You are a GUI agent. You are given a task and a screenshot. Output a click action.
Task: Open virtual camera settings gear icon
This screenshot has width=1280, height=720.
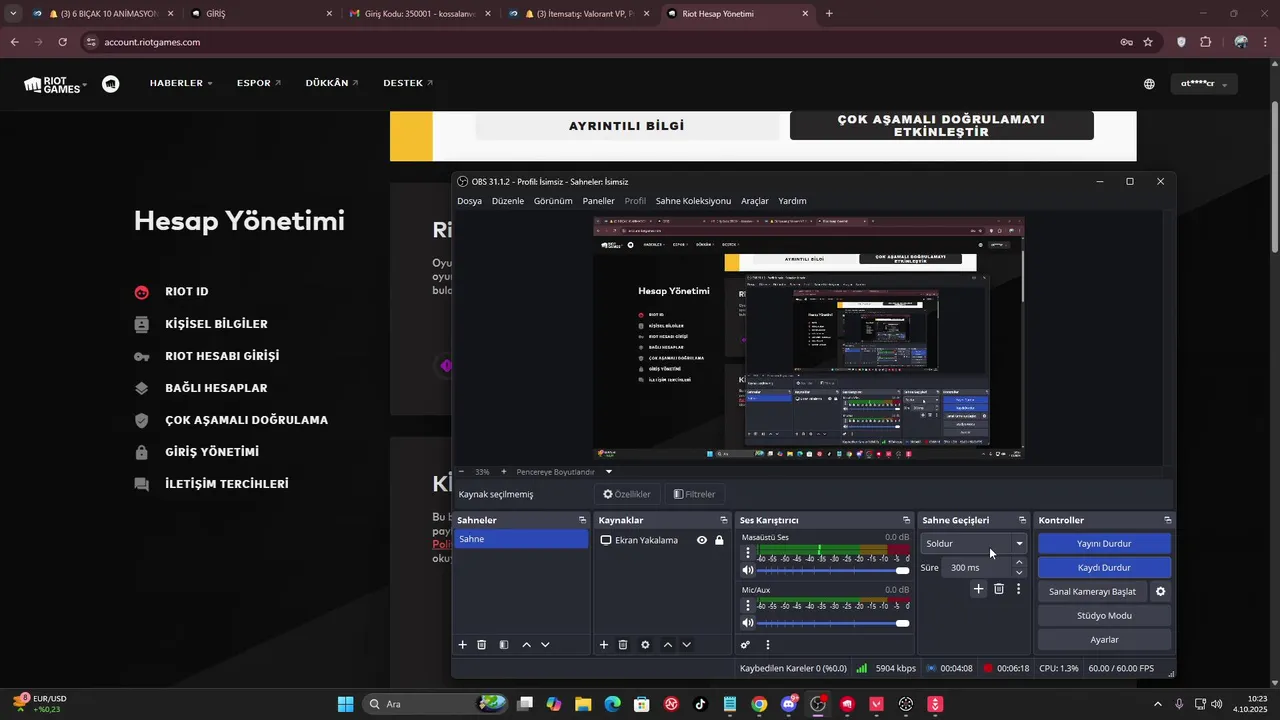(x=1160, y=591)
